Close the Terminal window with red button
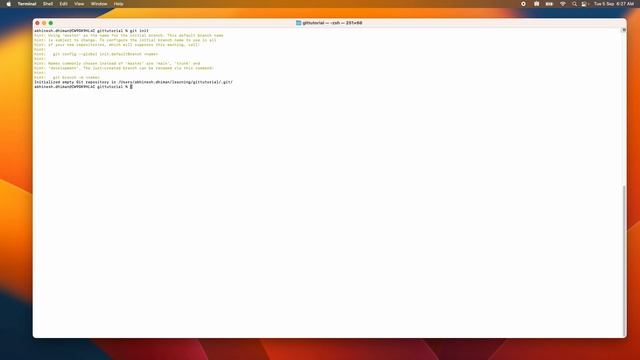This screenshot has height=360, width=640. [38, 23]
